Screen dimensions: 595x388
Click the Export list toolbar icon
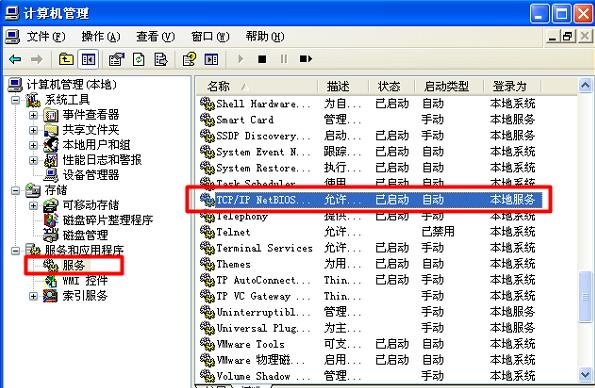[x=161, y=59]
